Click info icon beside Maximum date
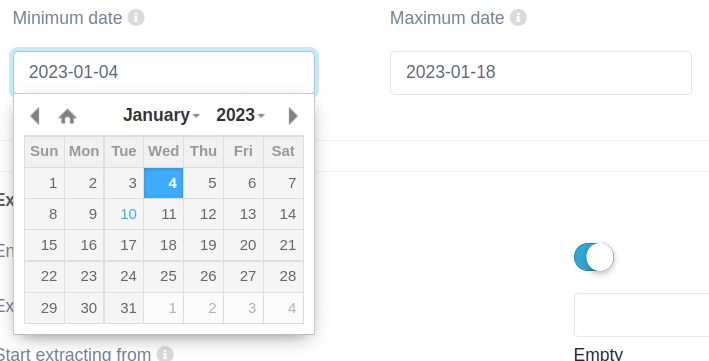 pyautogui.click(x=518, y=18)
